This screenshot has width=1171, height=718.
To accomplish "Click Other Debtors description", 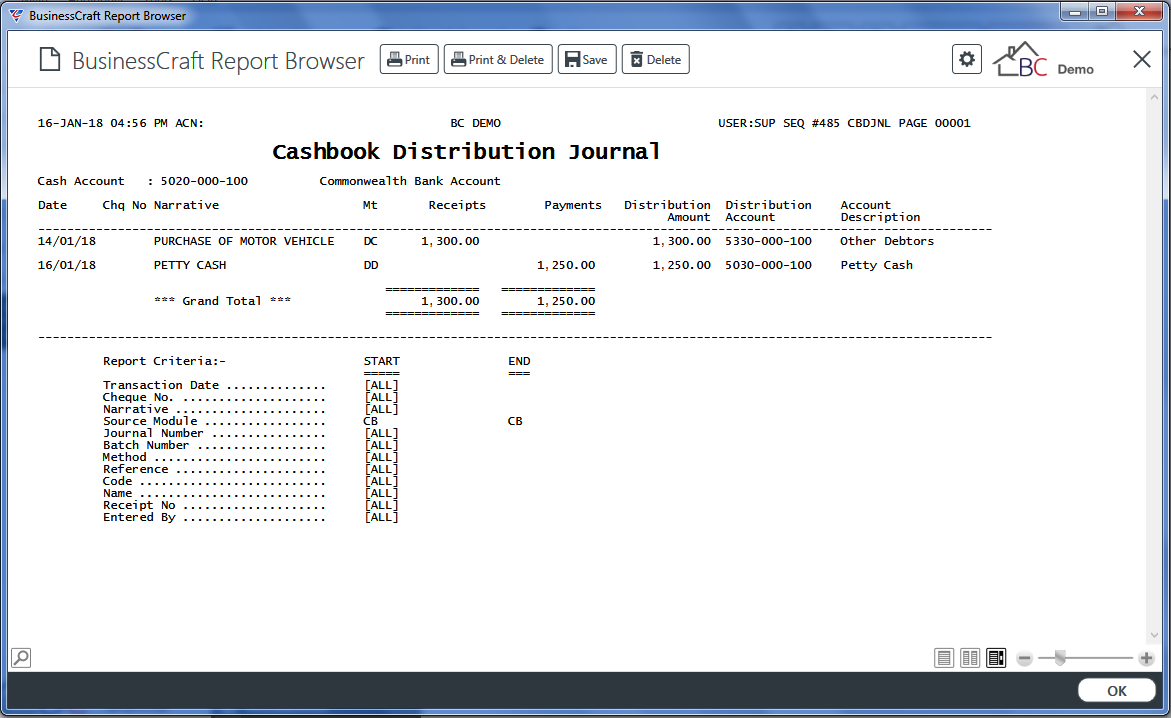I will click(887, 241).
